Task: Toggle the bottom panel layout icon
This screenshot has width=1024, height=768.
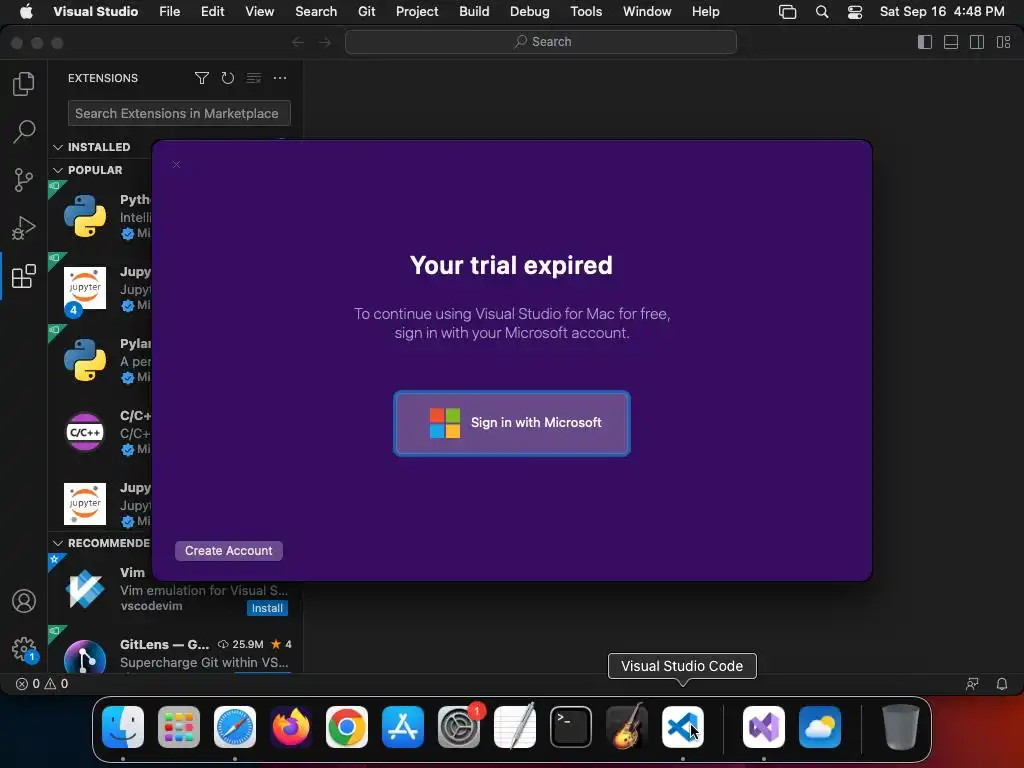Action: pyautogui.click(x=951, y=42)
